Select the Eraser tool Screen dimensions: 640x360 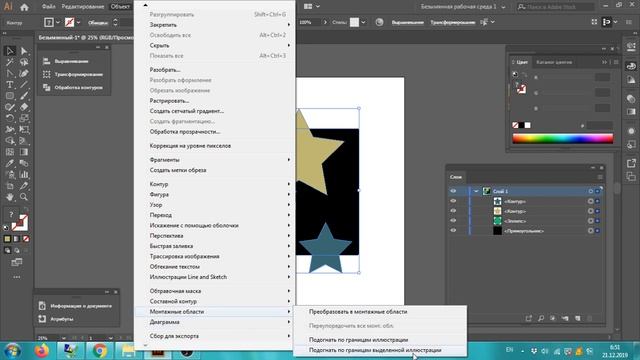point(24,107)
